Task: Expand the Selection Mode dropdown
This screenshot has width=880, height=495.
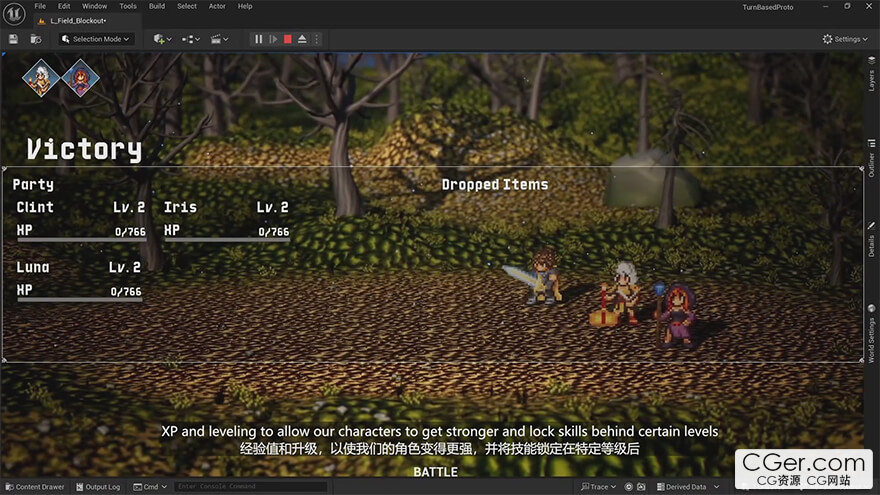Action: click(x=95, y=39)
